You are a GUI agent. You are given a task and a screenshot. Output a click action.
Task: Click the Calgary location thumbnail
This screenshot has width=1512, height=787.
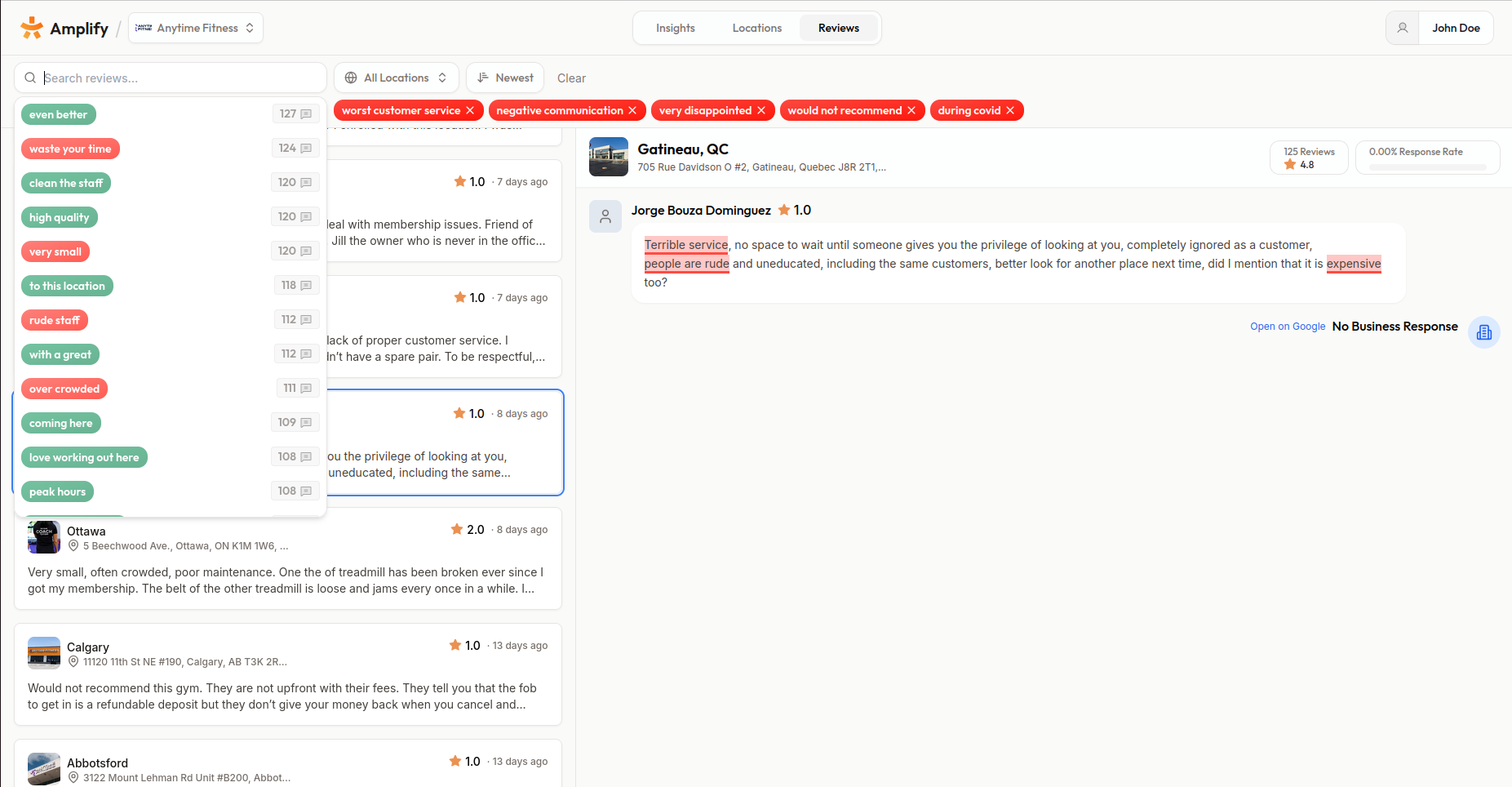[44, 653]
